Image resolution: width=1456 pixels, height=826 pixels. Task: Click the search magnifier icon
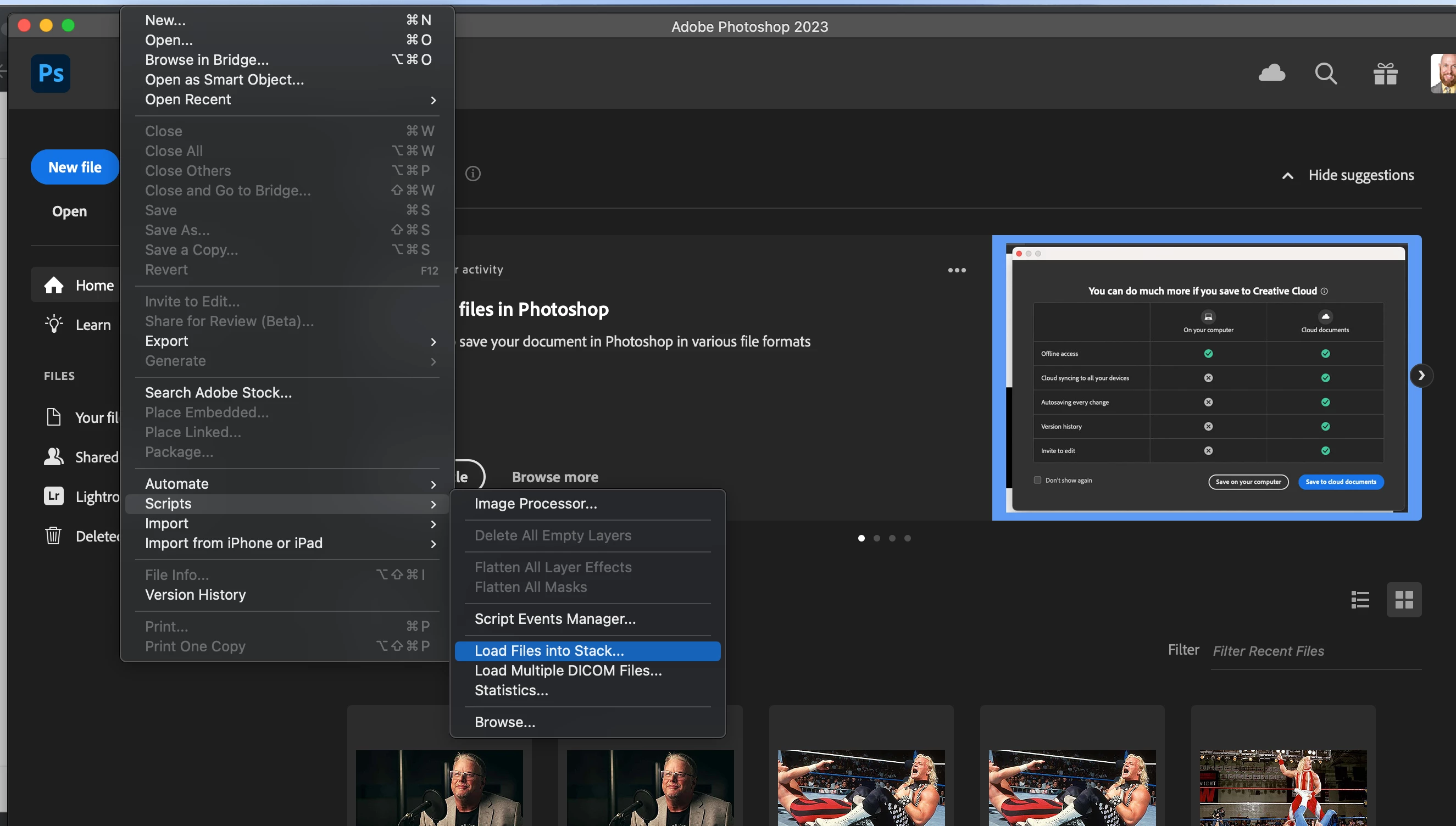[x=1325, y=73]
